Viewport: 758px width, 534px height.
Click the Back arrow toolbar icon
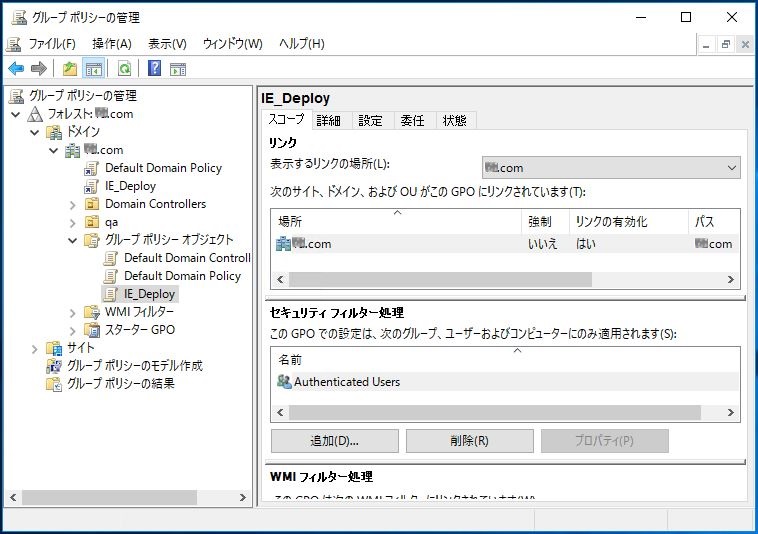pos(16,69)
